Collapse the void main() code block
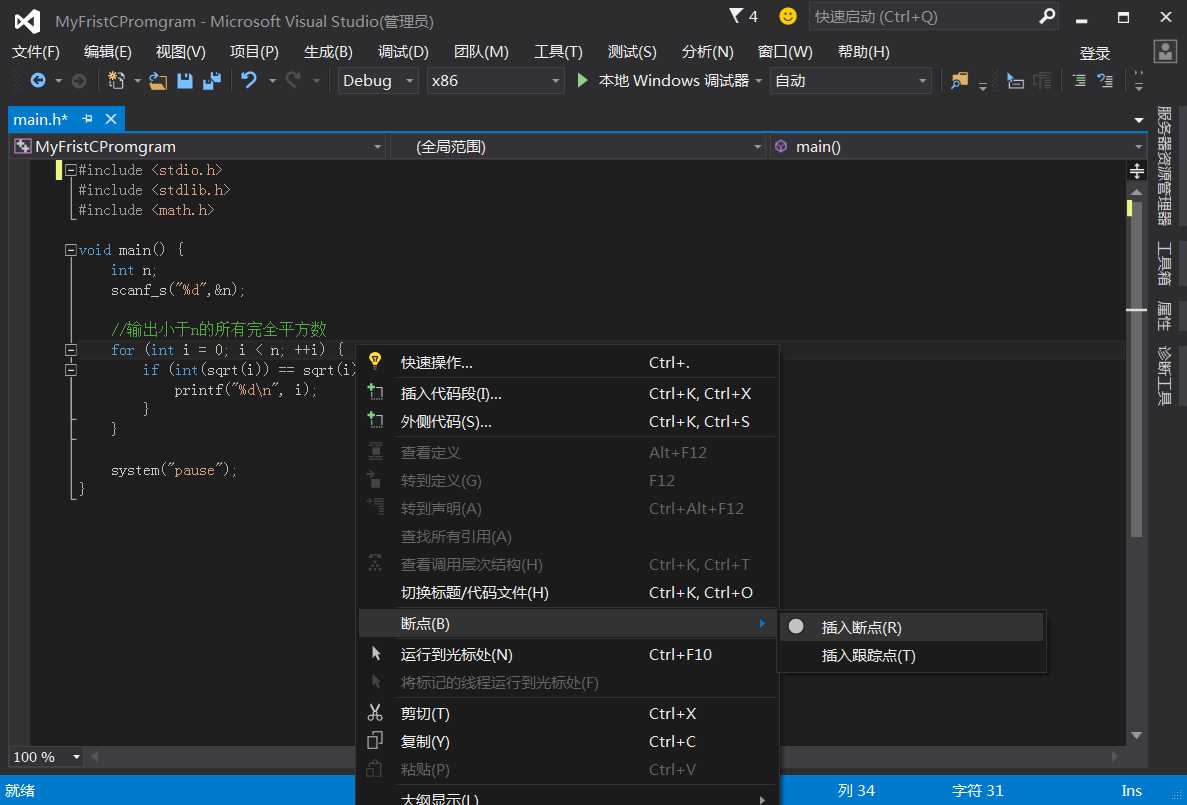Image resolution: width=1187 pixels, height=805 pixels. pyautogui.click(x=70, y=250)
